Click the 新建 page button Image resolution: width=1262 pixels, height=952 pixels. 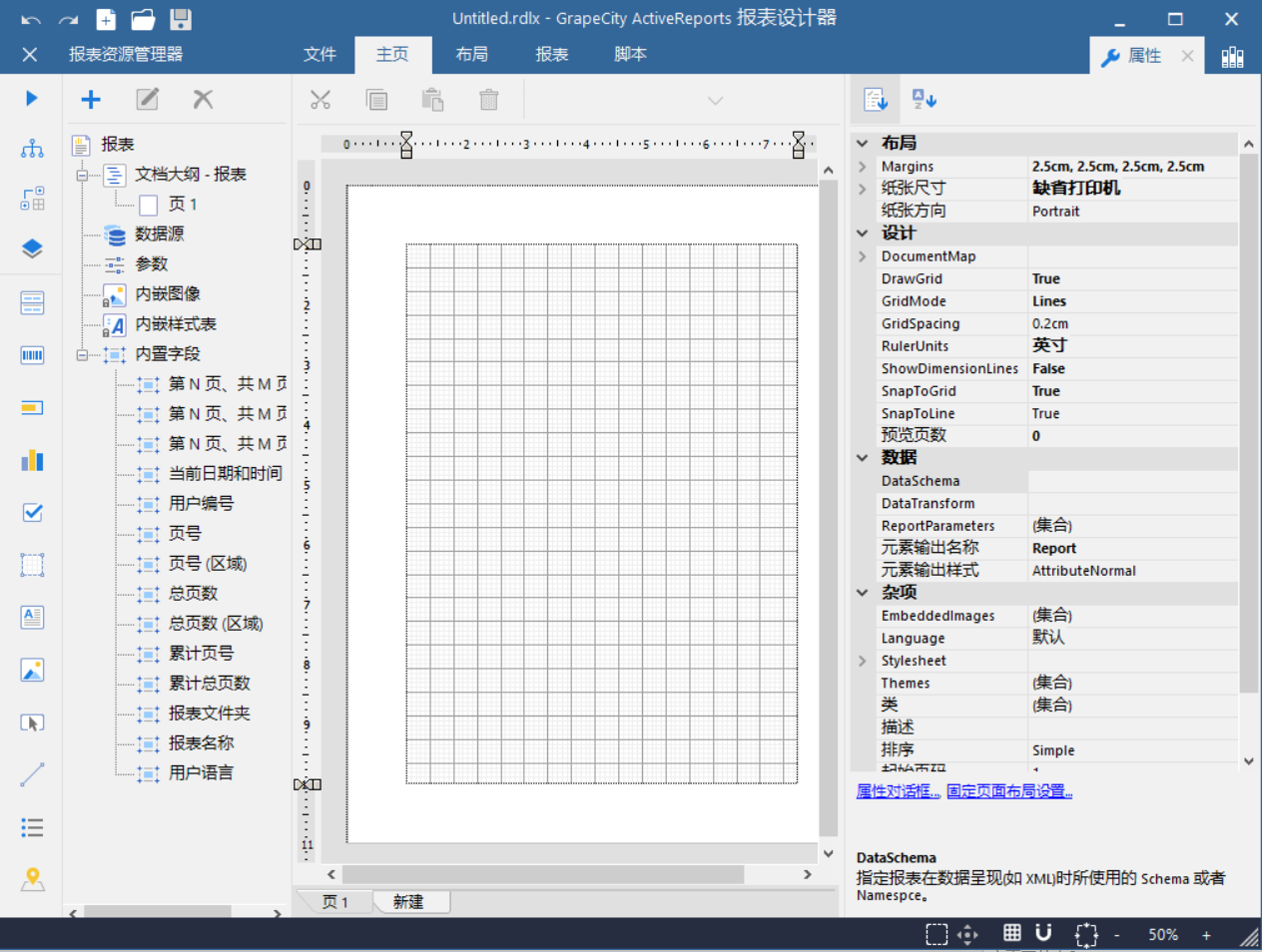tap(408, 902)
